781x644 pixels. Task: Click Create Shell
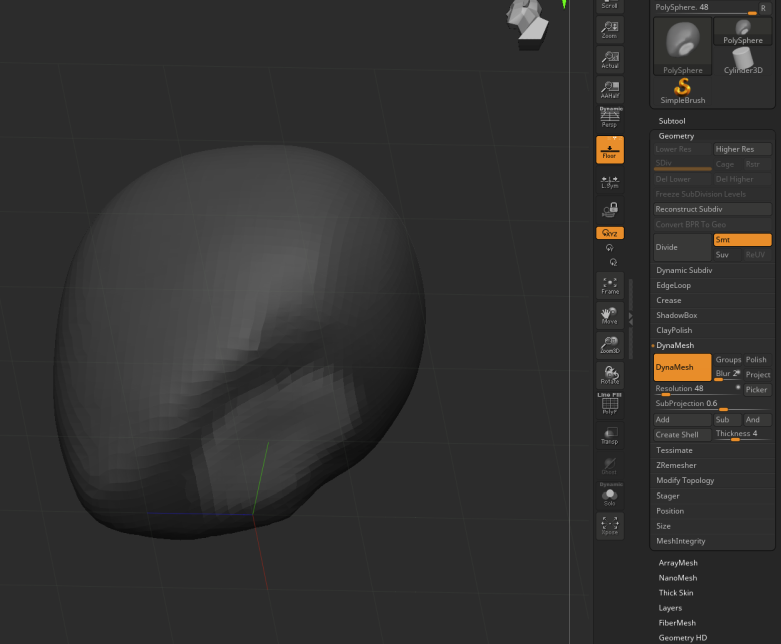click(682, 435)
